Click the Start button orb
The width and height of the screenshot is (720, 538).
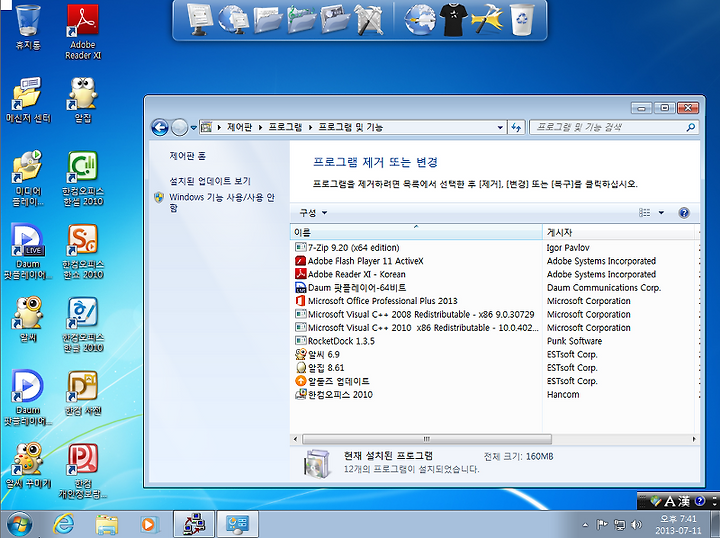pos(20,524)
